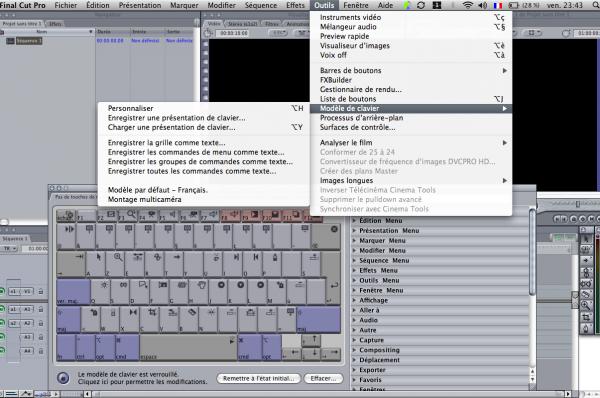The height and width of the screenshot is (398, 600).
Task: Expand the Audio command group
Action: (354, 320)
